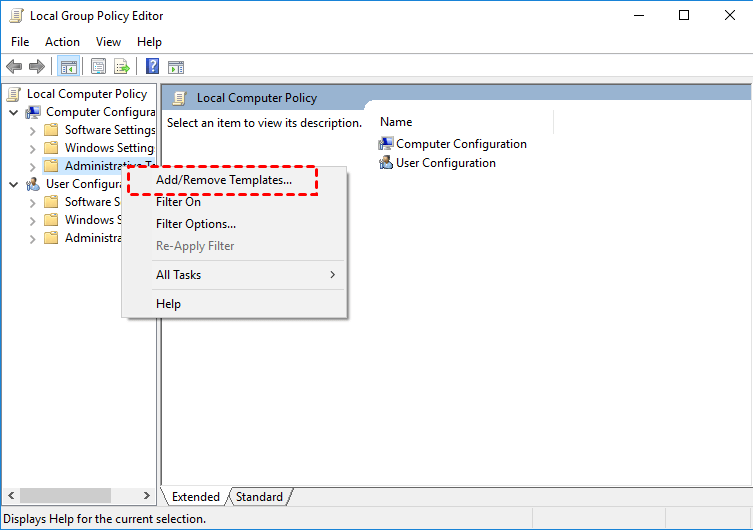Open the View menu
Viewport: 753px width, 530px height.
pos(108,42)
